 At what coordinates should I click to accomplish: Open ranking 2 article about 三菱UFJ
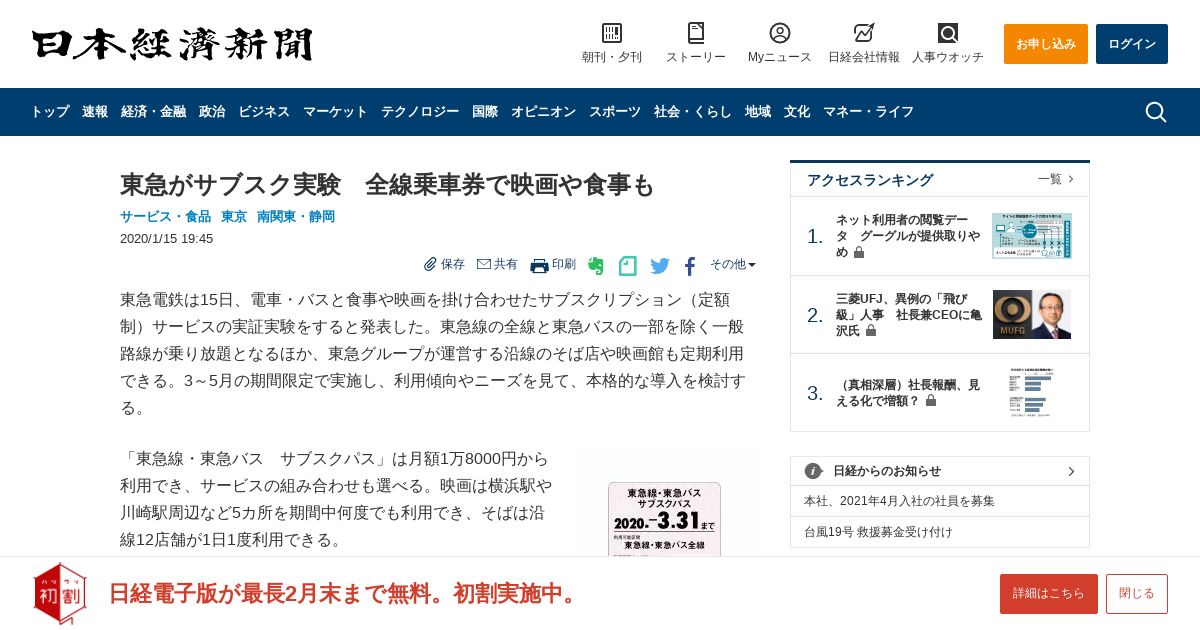pyautogui.click(x=908, y=314)
